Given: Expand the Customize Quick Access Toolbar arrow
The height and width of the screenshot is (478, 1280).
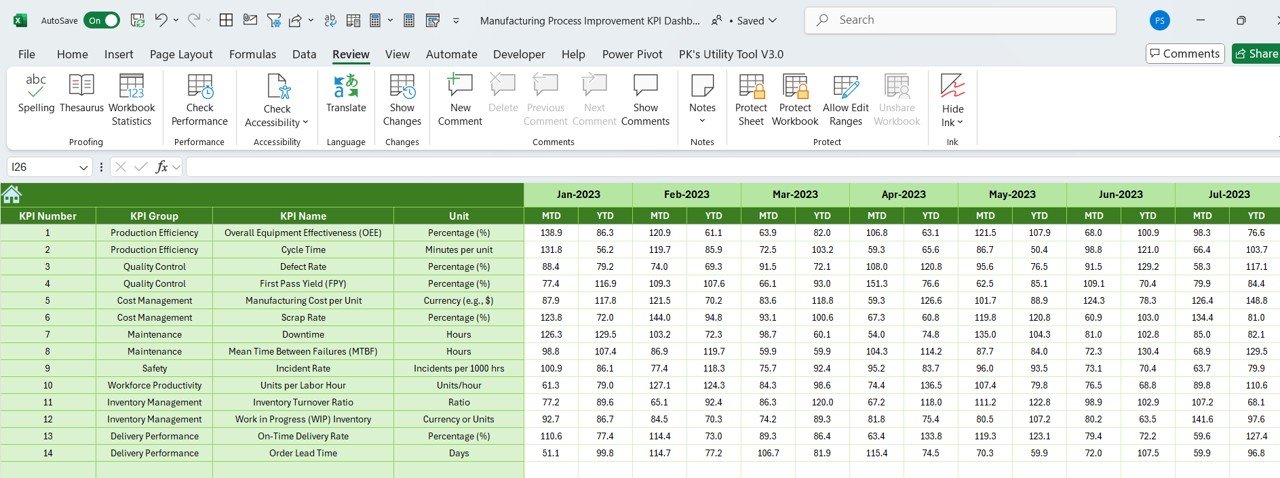Looking at the screenshot, I should point(457,20).
